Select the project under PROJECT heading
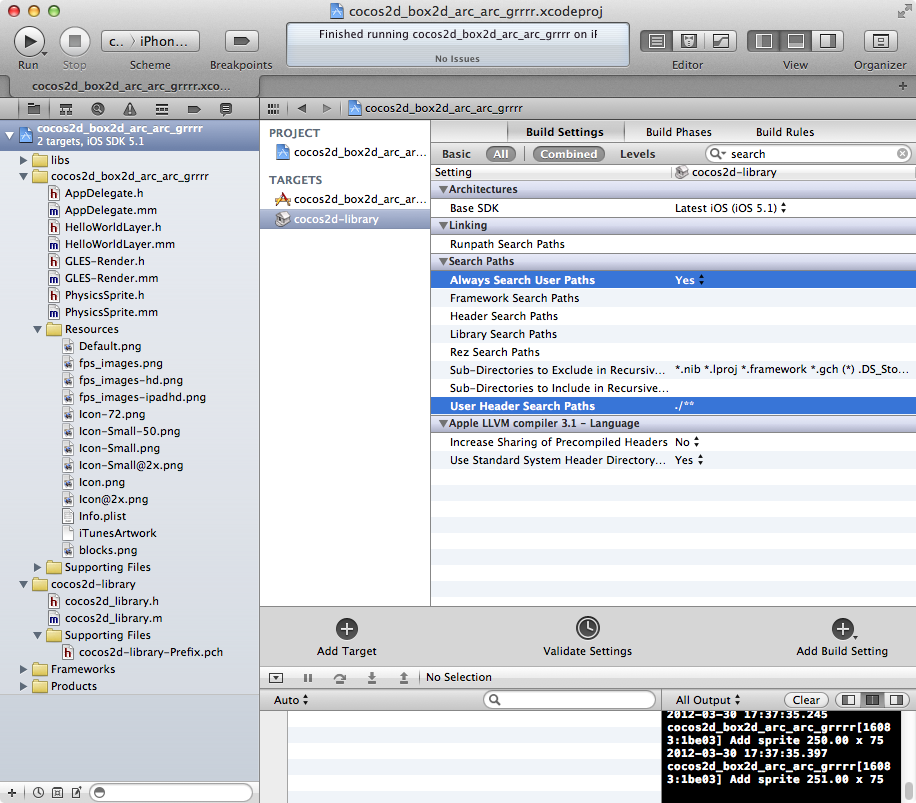 pos(345,152)
